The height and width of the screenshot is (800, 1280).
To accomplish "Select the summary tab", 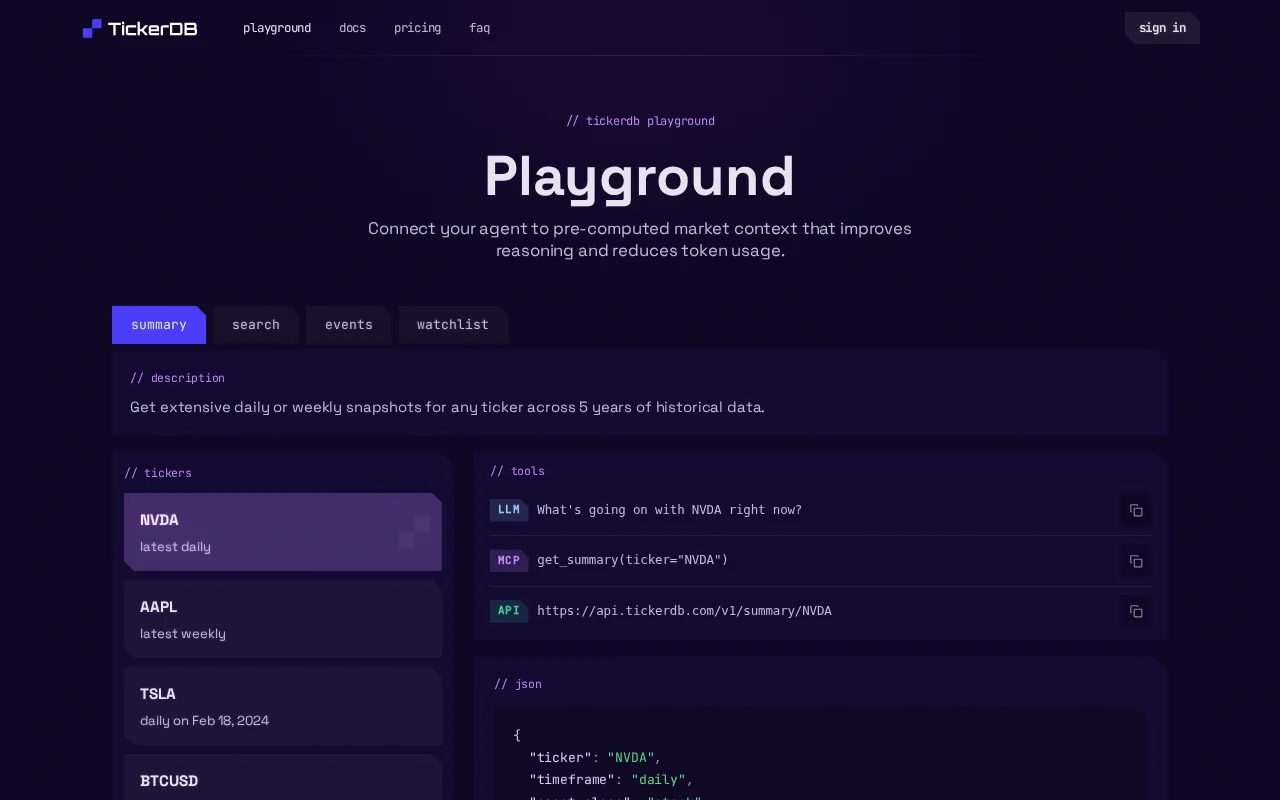I will (159, 325).
